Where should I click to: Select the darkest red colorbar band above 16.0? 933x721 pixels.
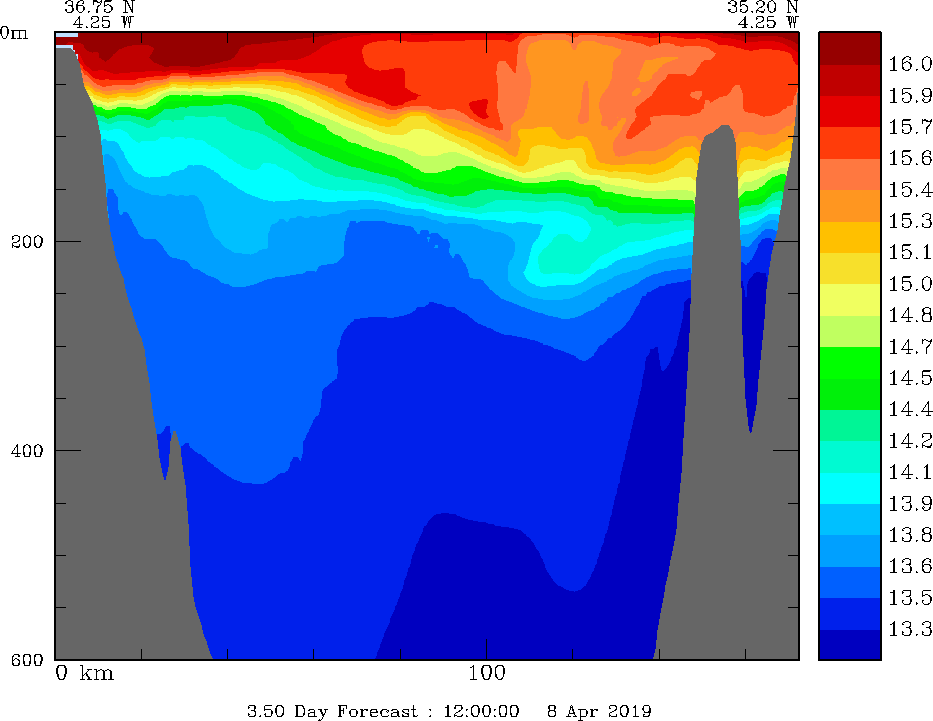[850, 48]
